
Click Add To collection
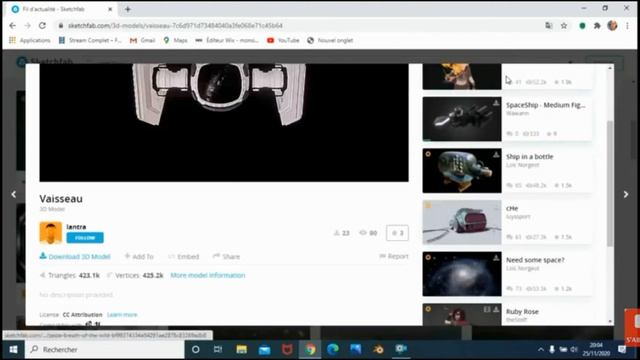139,256
